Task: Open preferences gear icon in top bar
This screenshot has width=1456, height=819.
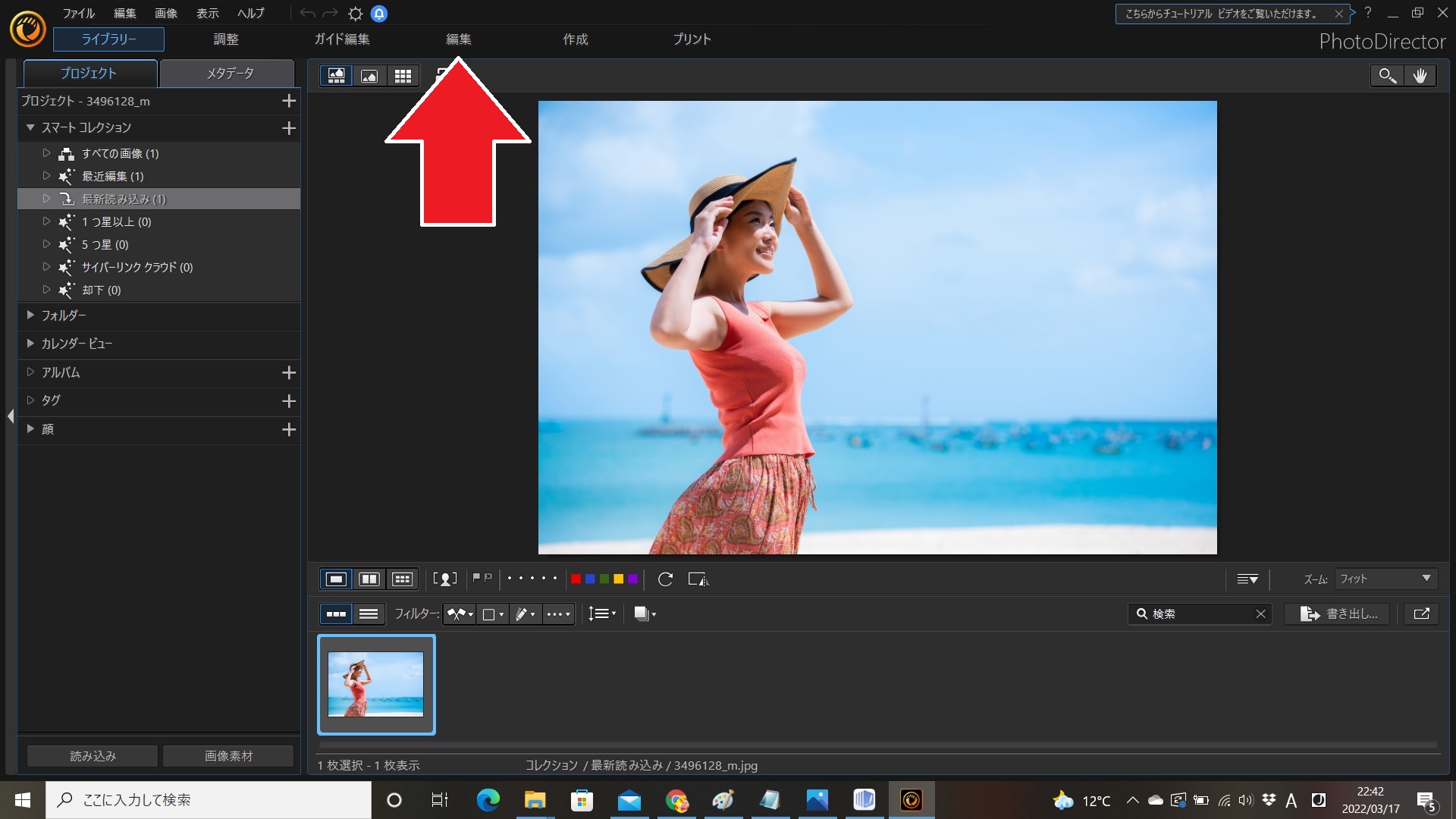Action: coord(355,14)
